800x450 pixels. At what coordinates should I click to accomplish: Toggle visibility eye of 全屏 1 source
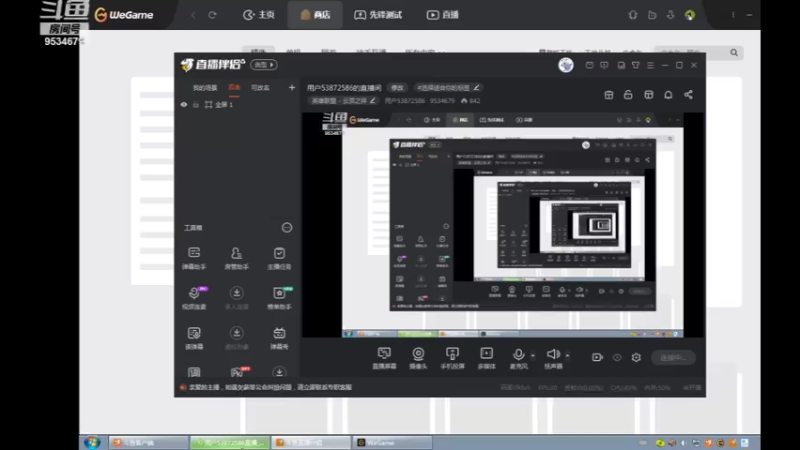pyautogui.click(x=184, y=105)
